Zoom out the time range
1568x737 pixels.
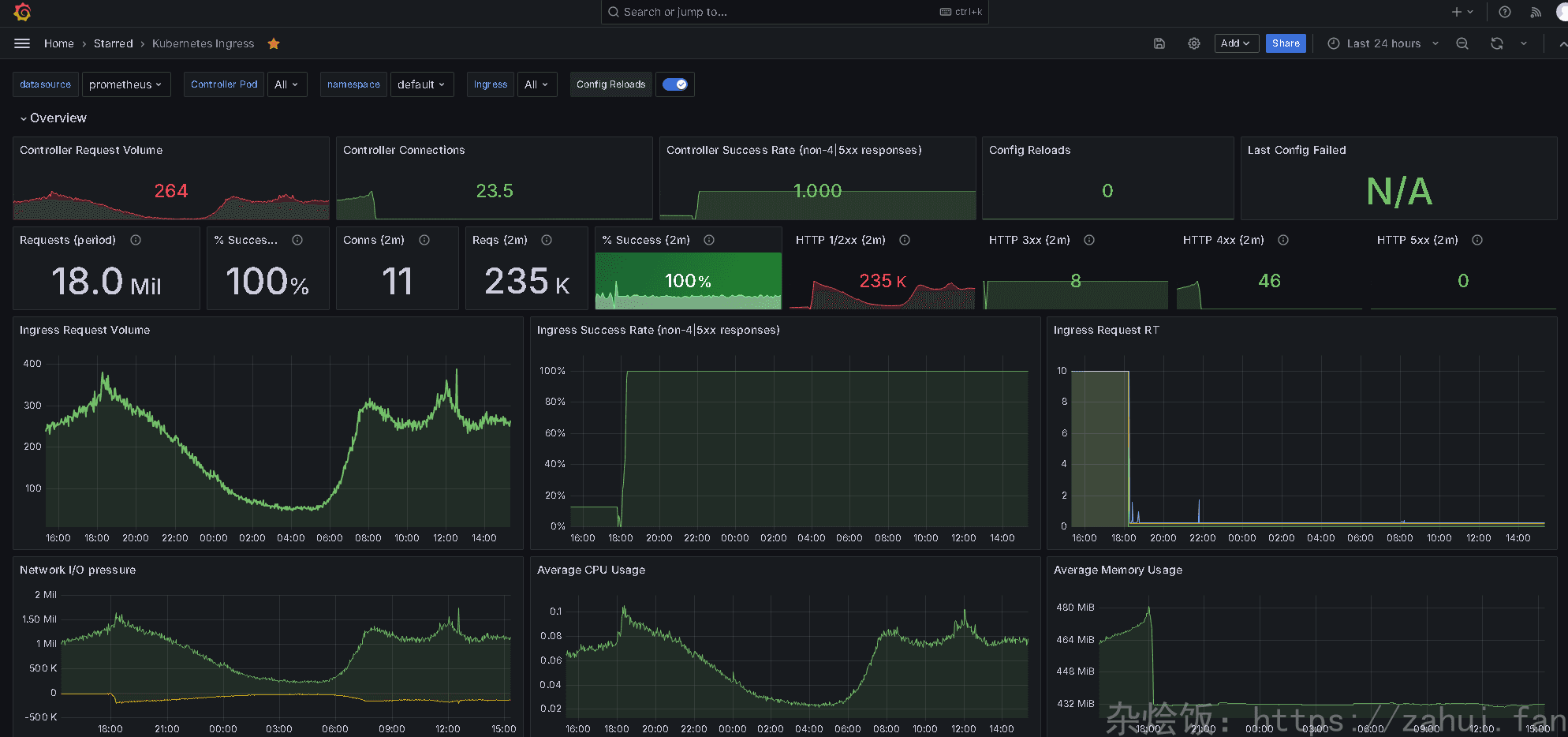[1462, 43]
